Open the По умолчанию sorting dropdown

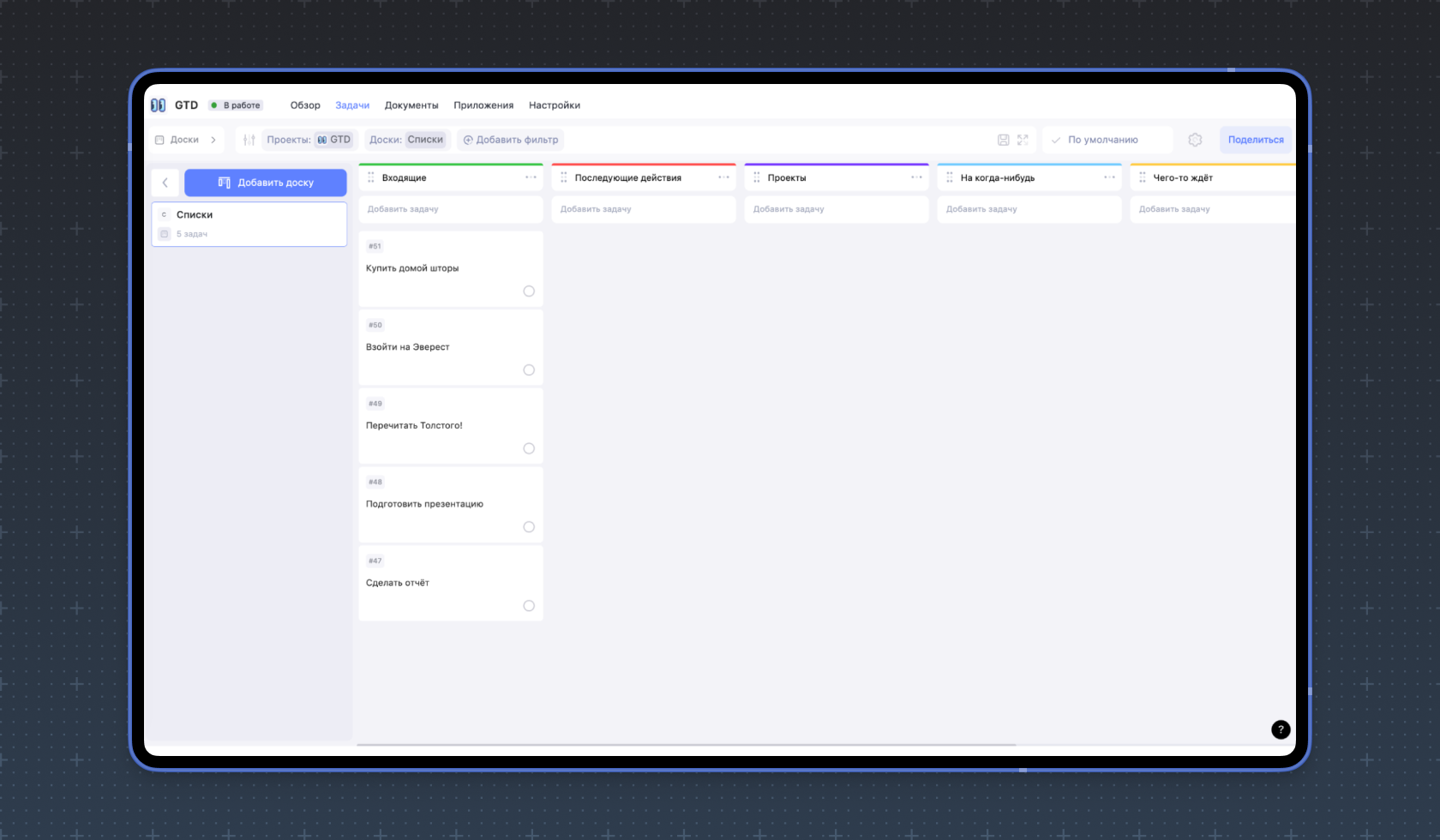click(x=1106, y=140)
